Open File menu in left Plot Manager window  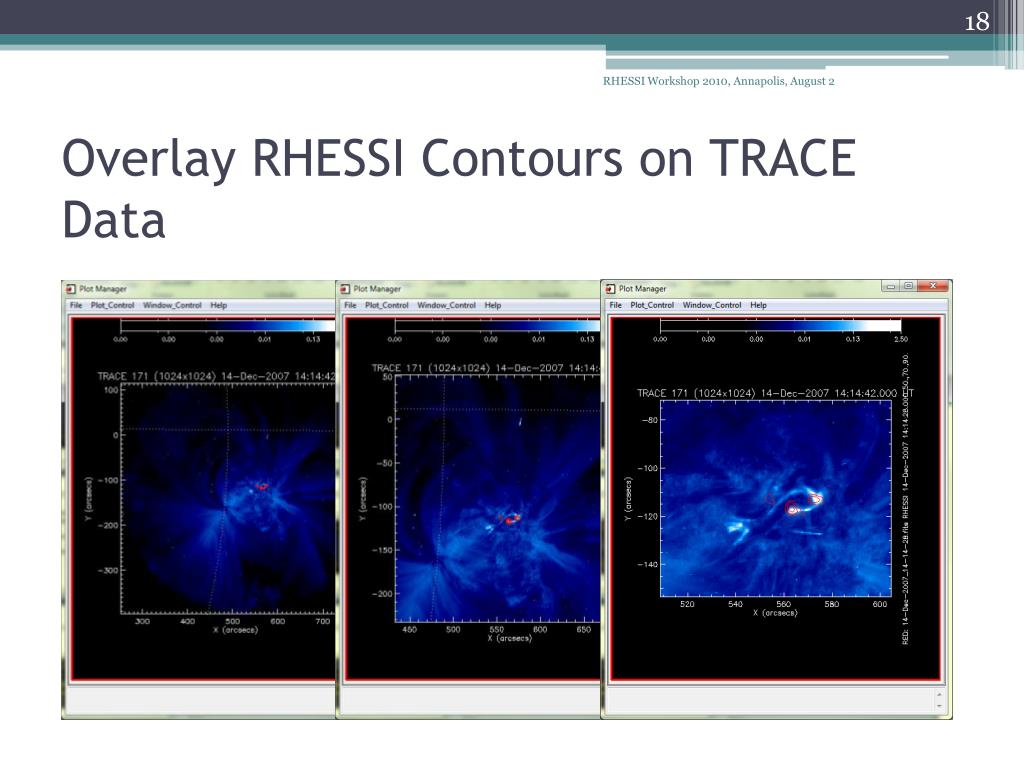[x=76, y=306]
